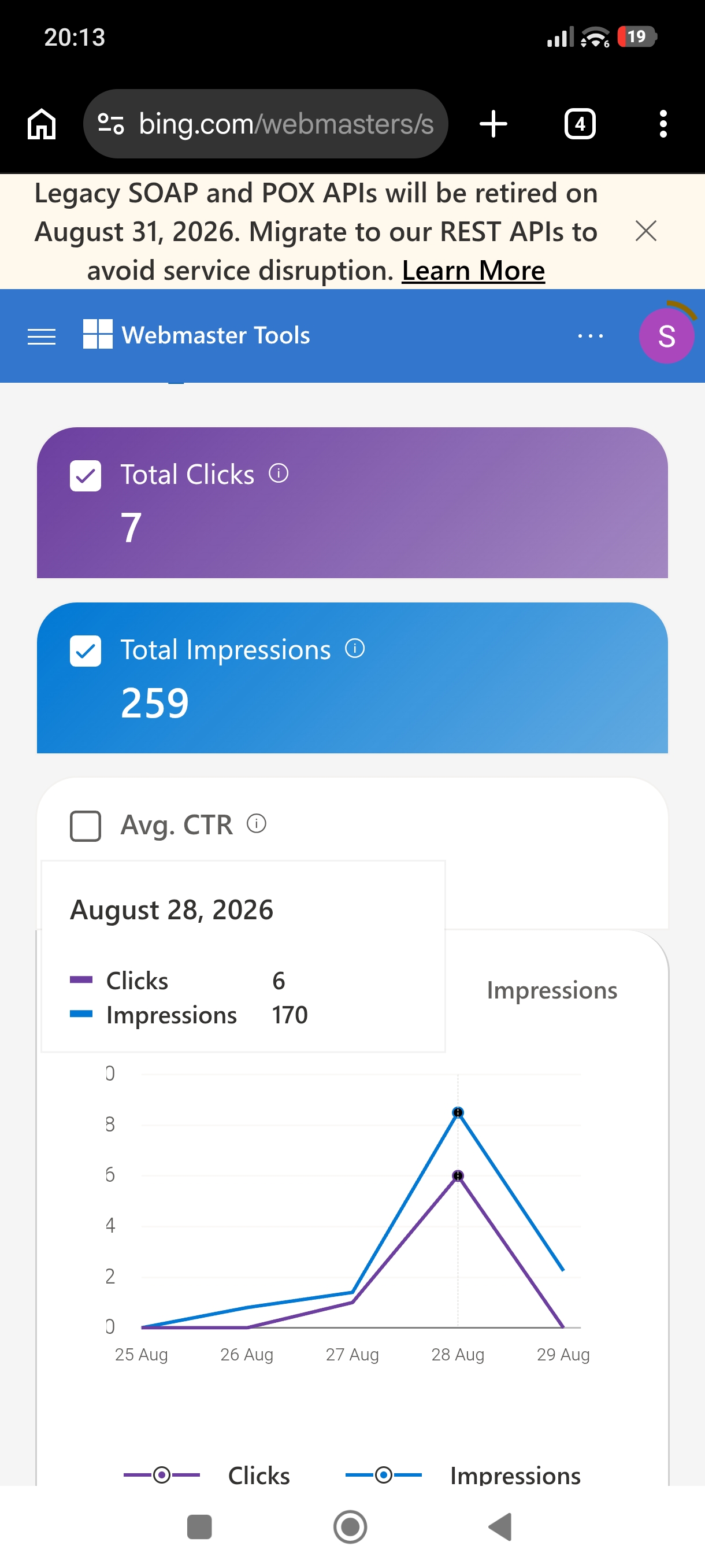
Task: Enable the Avg. CTR checkbox
Action: [x=85, y=826]
